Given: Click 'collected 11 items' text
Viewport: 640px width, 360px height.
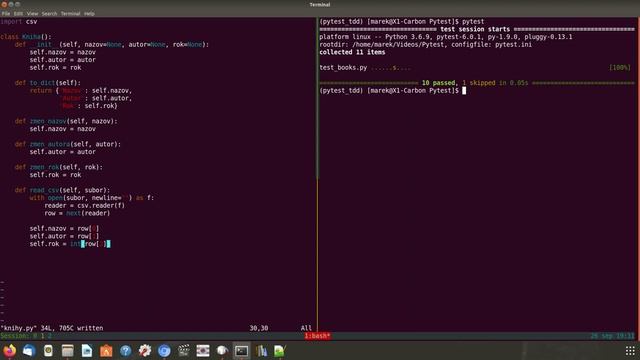Looking at the screenshot, I should tap(352, 52).
